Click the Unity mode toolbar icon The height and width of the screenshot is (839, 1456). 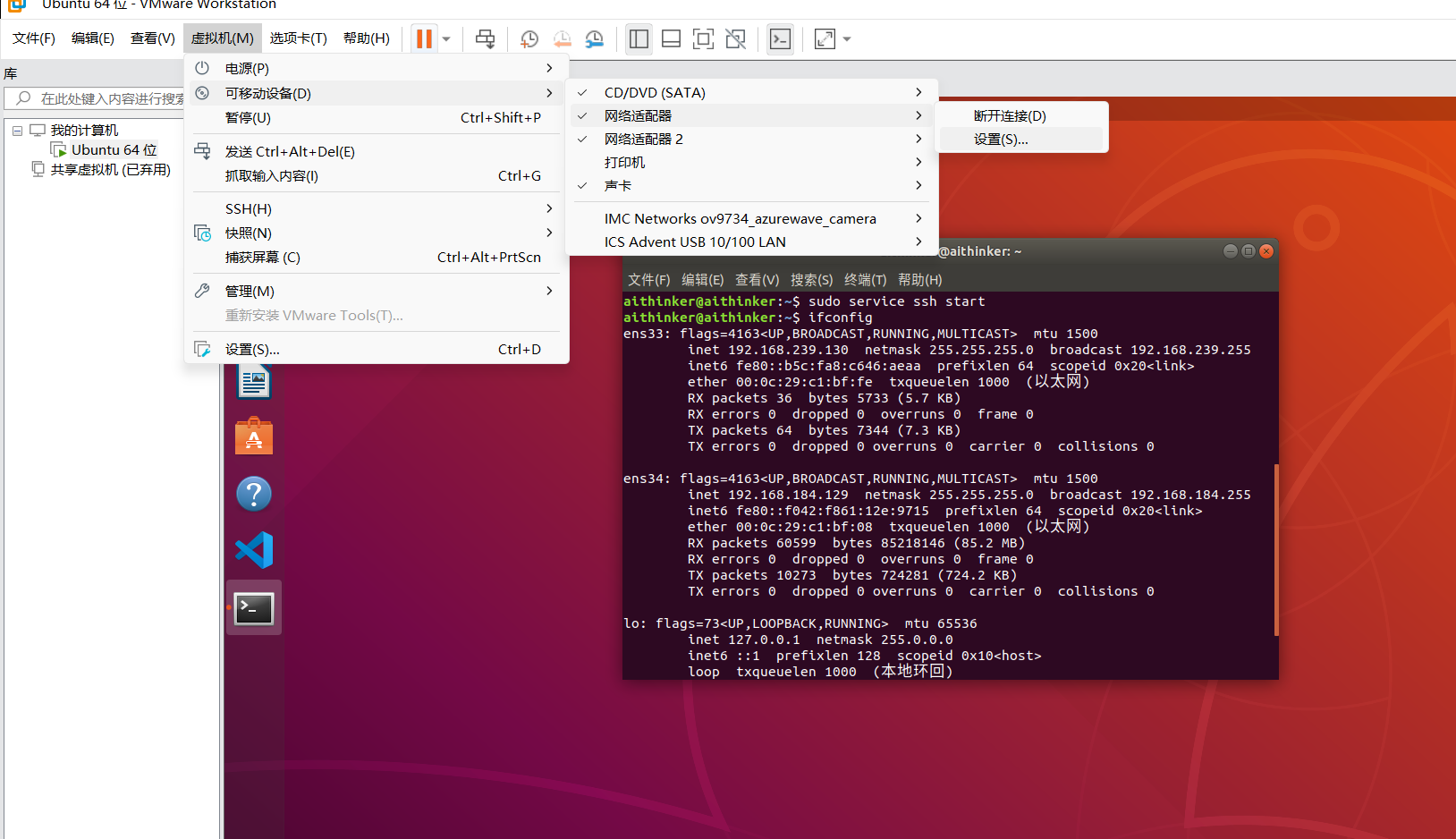tap(736, 38)
